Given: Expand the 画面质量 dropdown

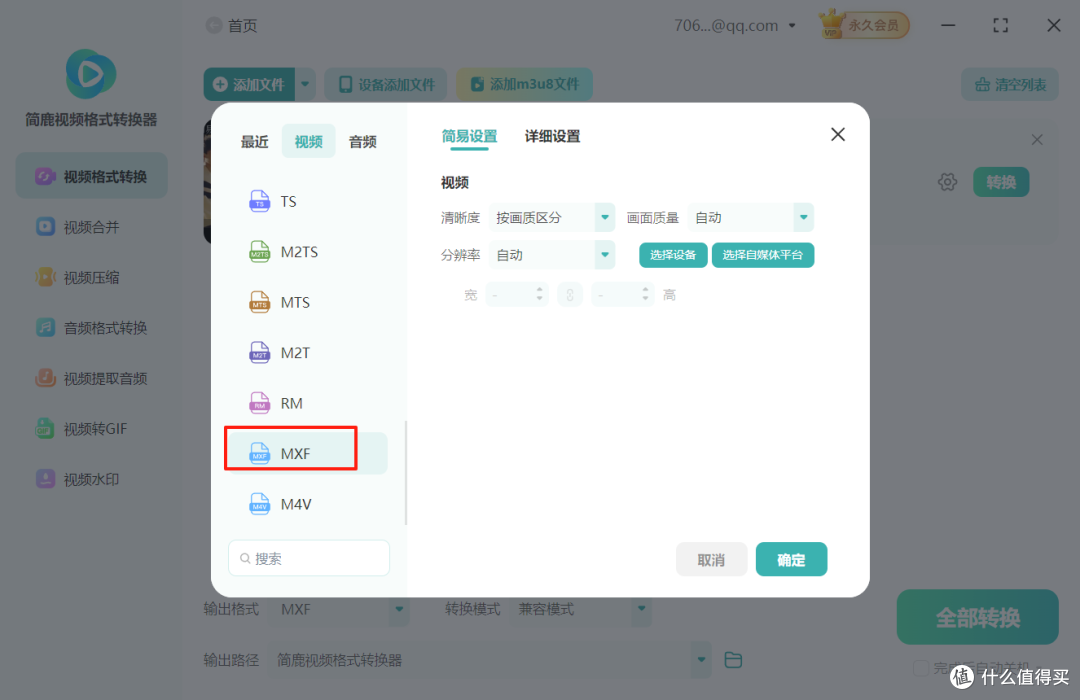Looking at the screenshot, I should [803, 218].
